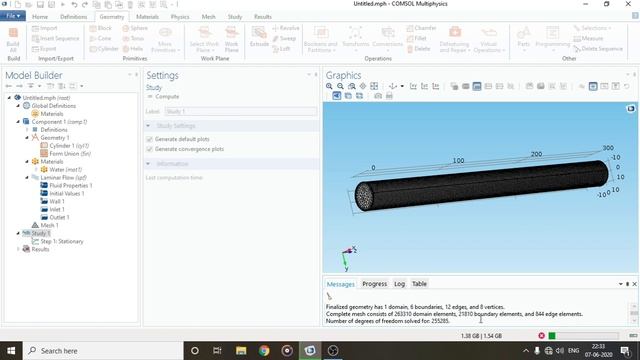Switch to the Definitions ribbon tab
640x360 pixels.
[73, 17]
